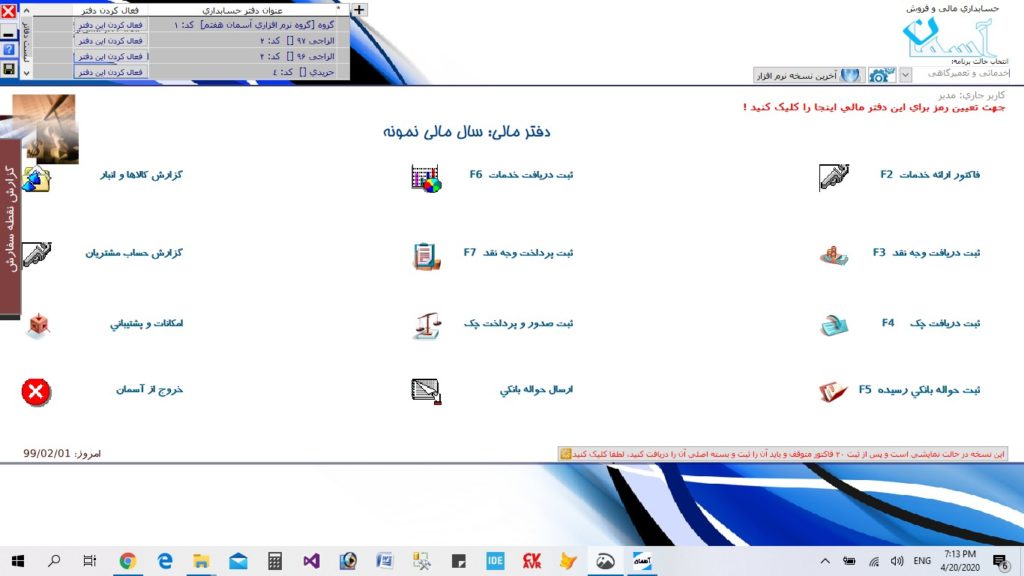Viewport: 1024px width, 576px height.
Task: Click the red exit Aseman icon
Action: 36,392
